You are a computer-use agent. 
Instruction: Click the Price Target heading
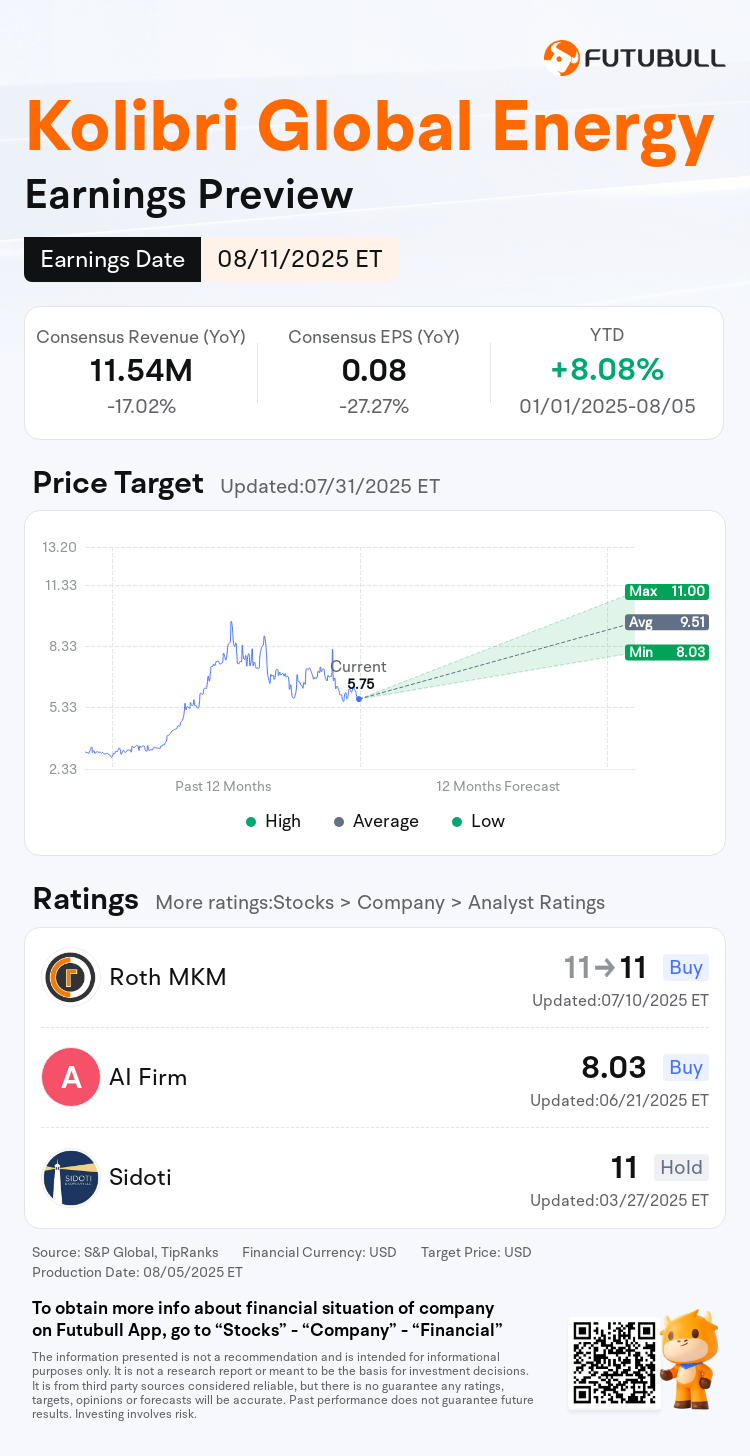coord(118,484)
